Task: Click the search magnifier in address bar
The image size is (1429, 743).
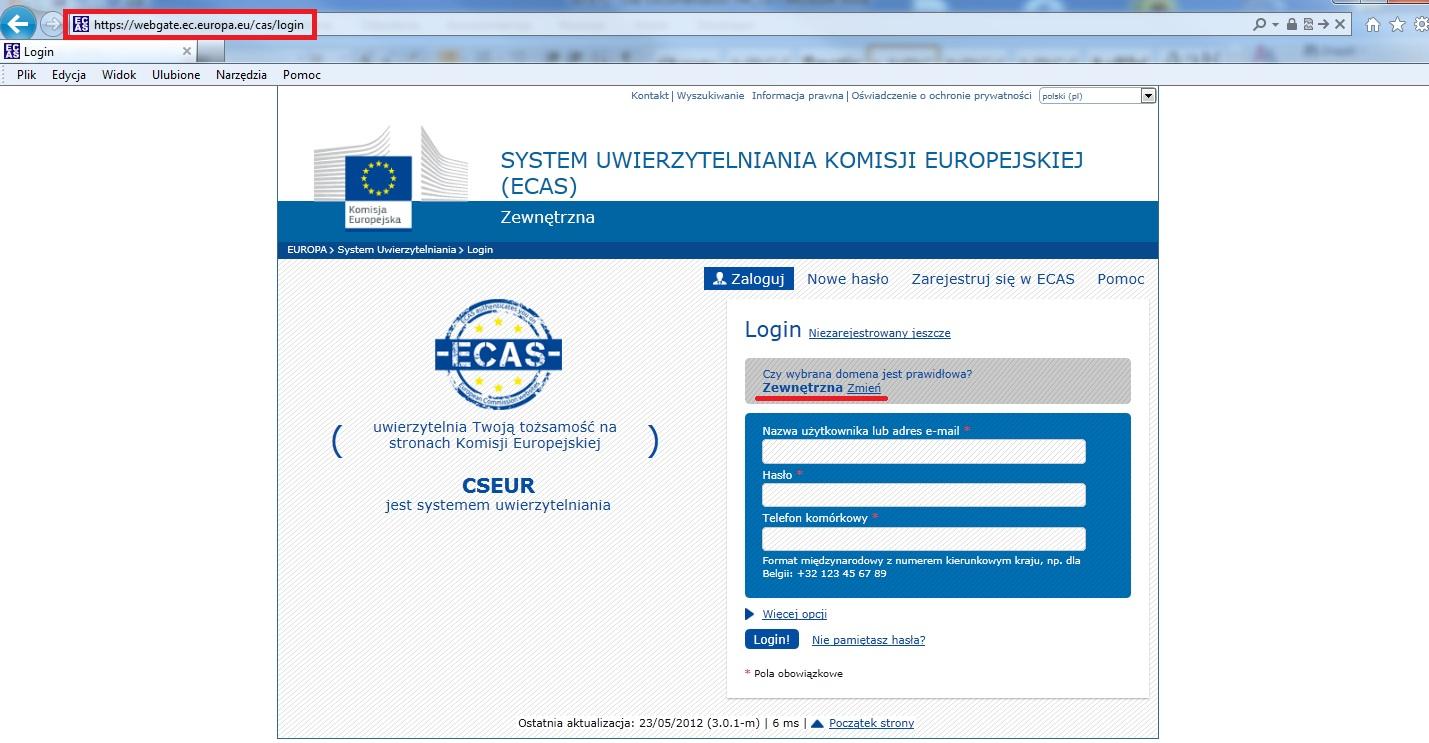Action: 1260,24
